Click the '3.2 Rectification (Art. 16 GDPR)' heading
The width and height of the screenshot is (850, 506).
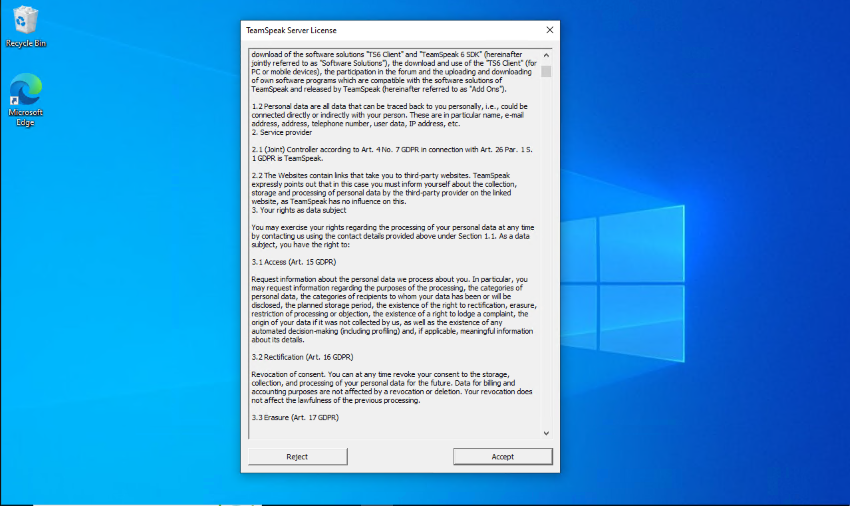302,356
